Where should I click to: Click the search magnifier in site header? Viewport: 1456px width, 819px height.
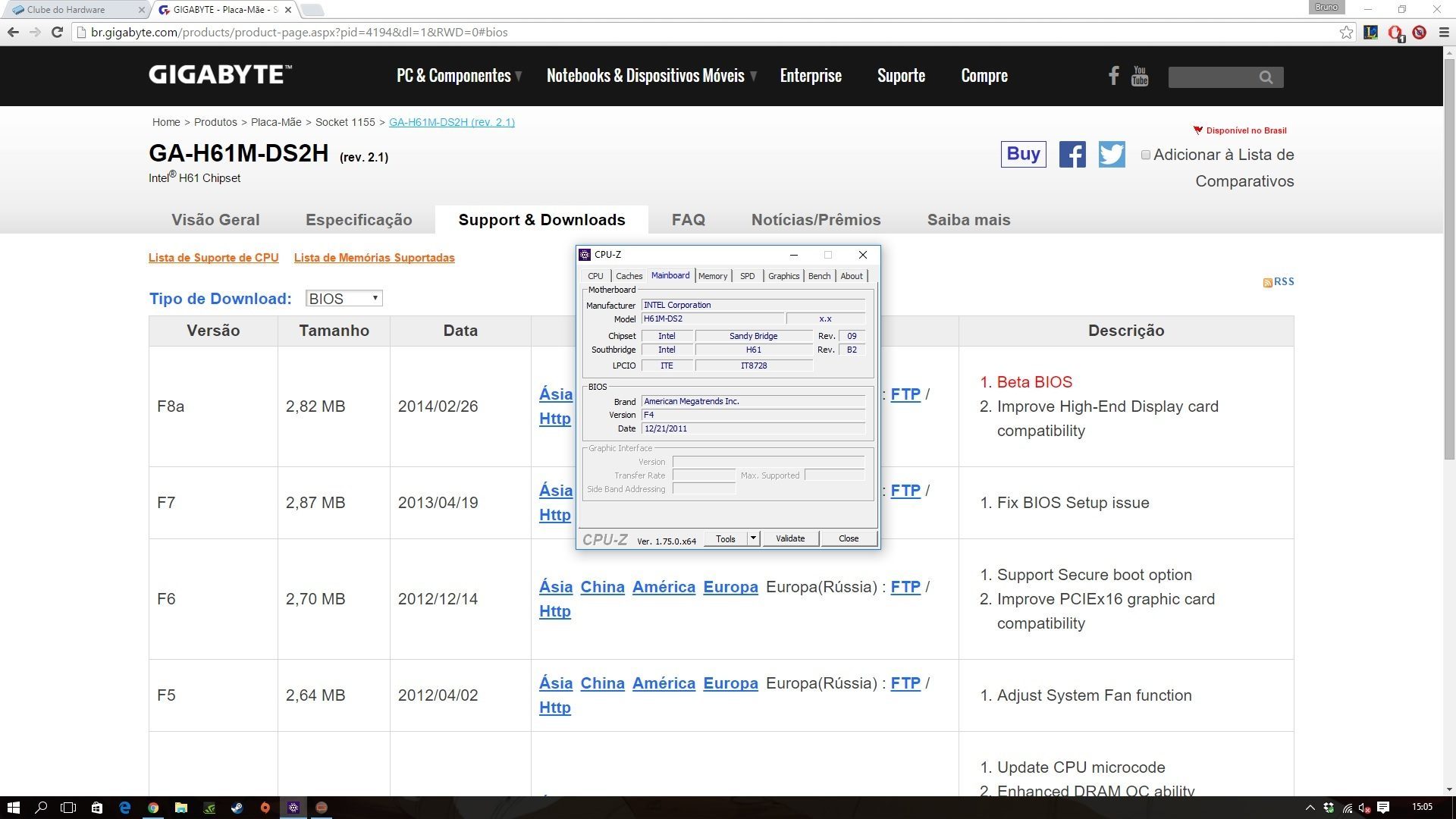(1266, 77)
